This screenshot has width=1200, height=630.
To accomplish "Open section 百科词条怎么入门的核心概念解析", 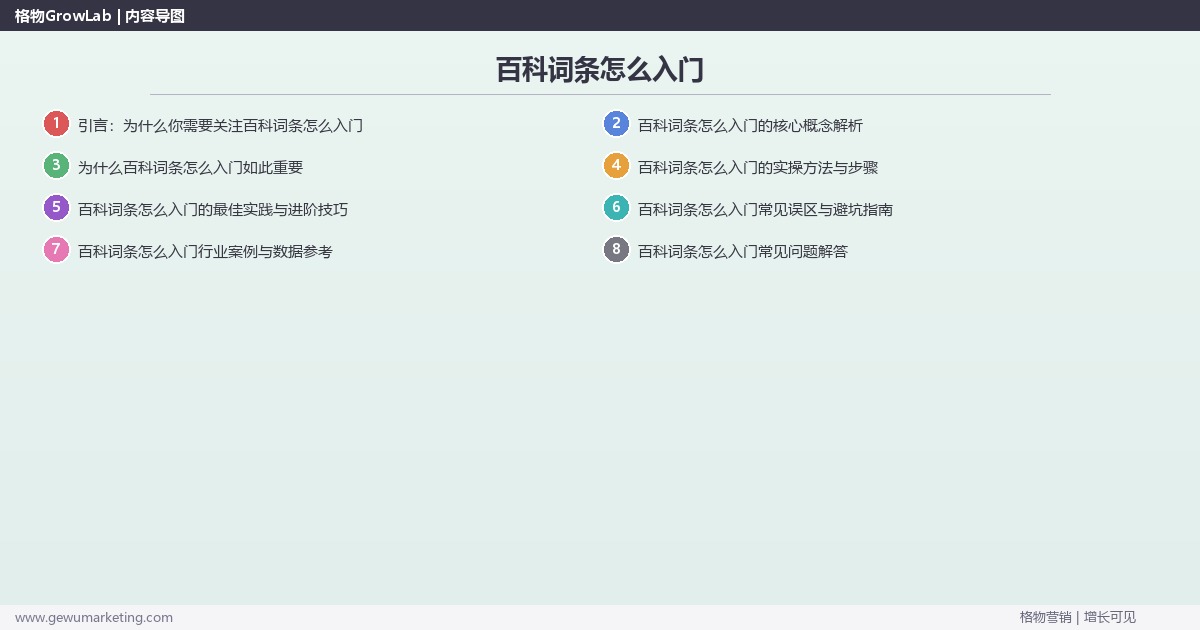I will [x=750, y=126].
